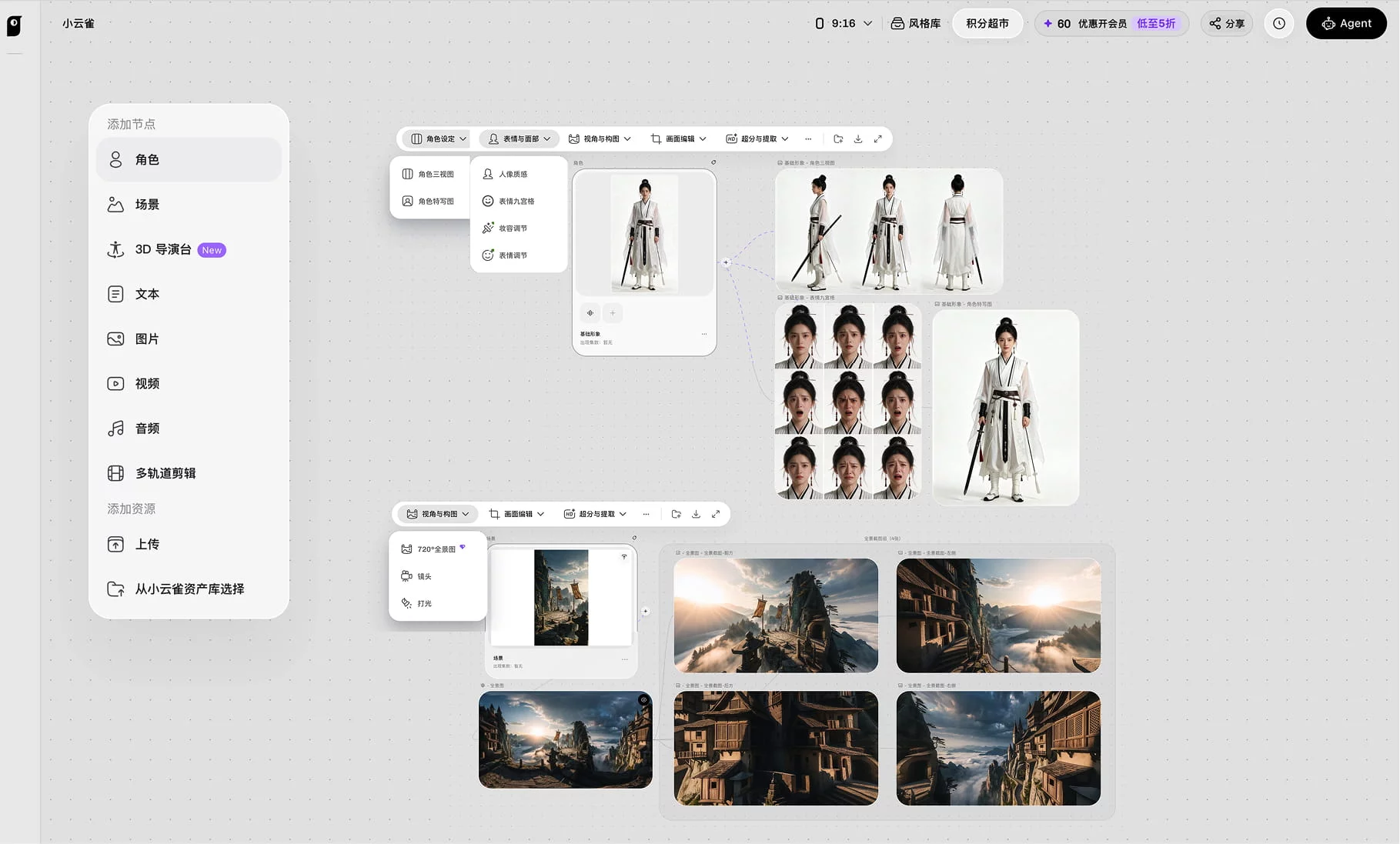This screenshot has width=1400, height=844.
Task: Expand 画面编辑 in the character toolbar
Action: [679, 138]
